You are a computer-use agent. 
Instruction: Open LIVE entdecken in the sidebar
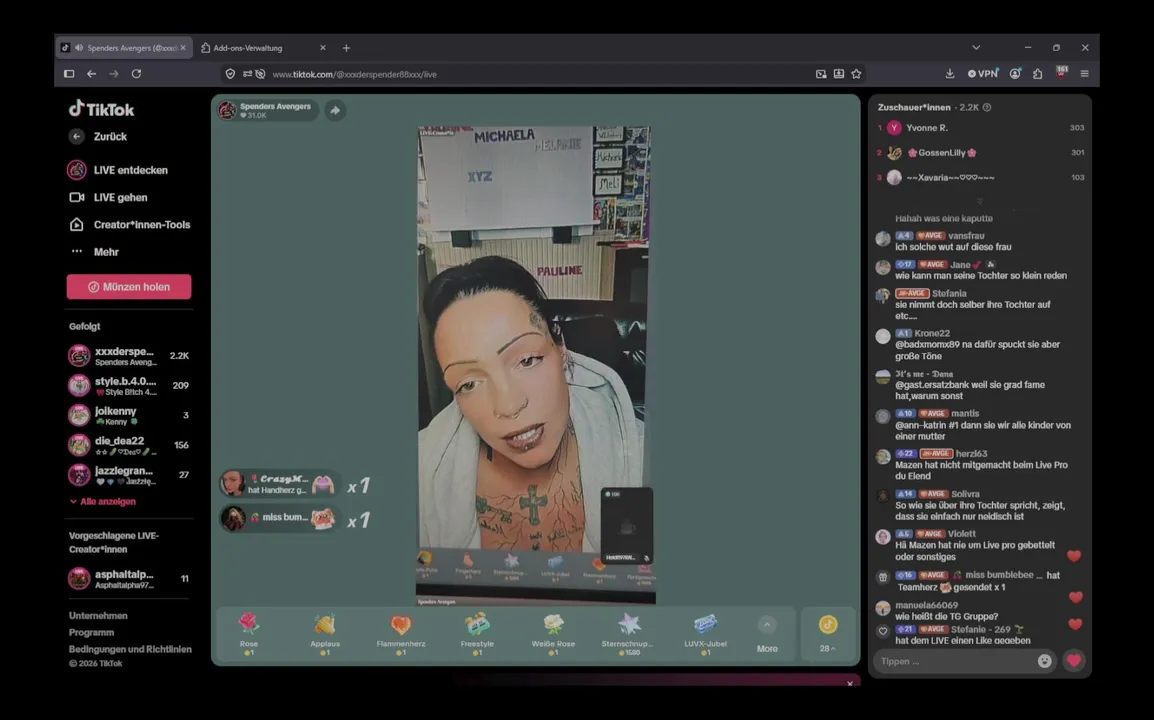tap(118, 170)
